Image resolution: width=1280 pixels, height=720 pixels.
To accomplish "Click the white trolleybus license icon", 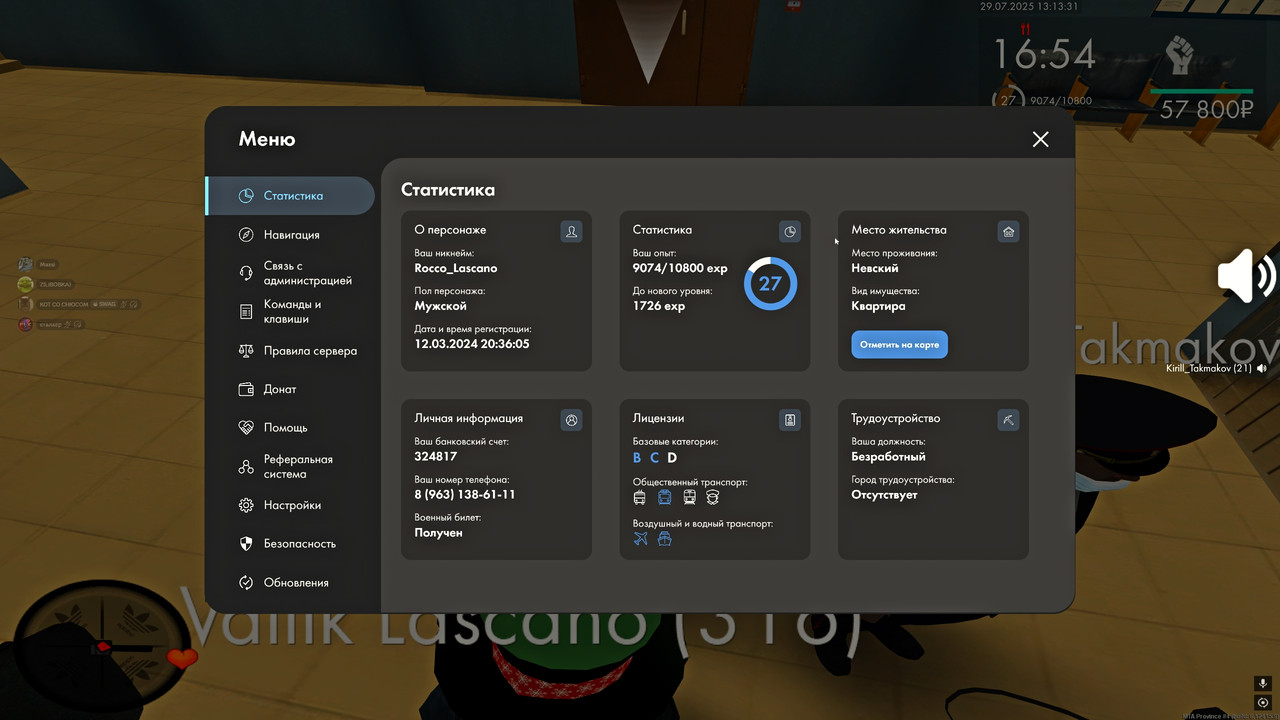I will (x=640, y=497).
